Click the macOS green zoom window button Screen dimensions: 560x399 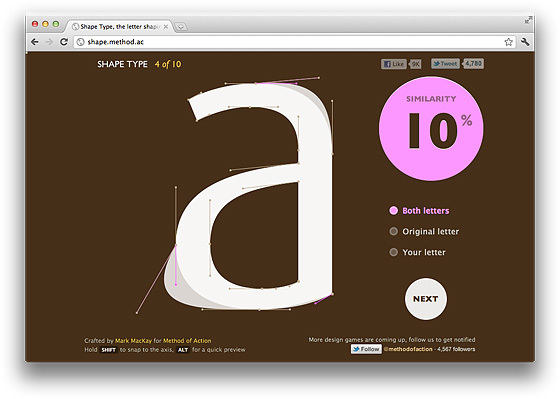(56, 24)
